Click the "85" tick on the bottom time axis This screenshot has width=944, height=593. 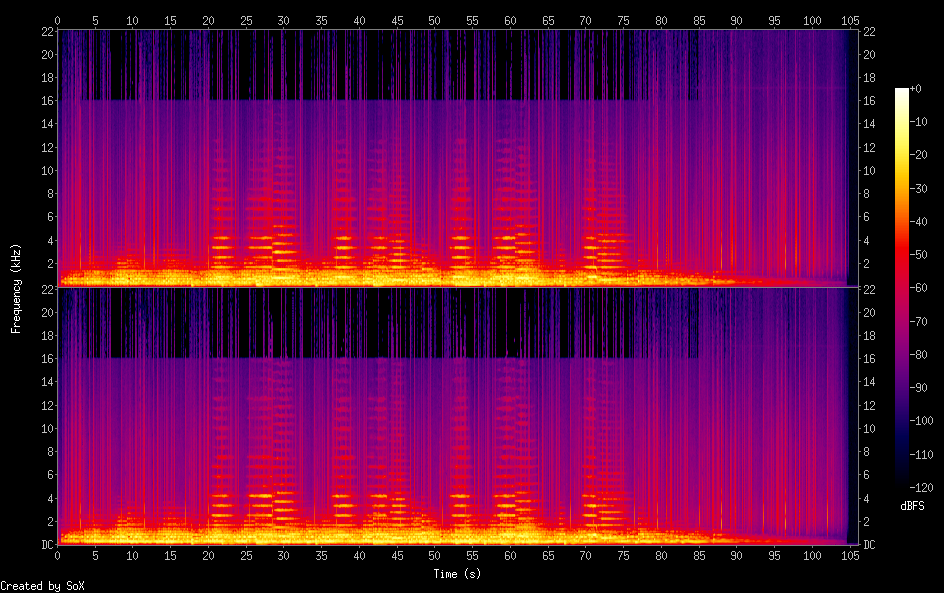699,555
